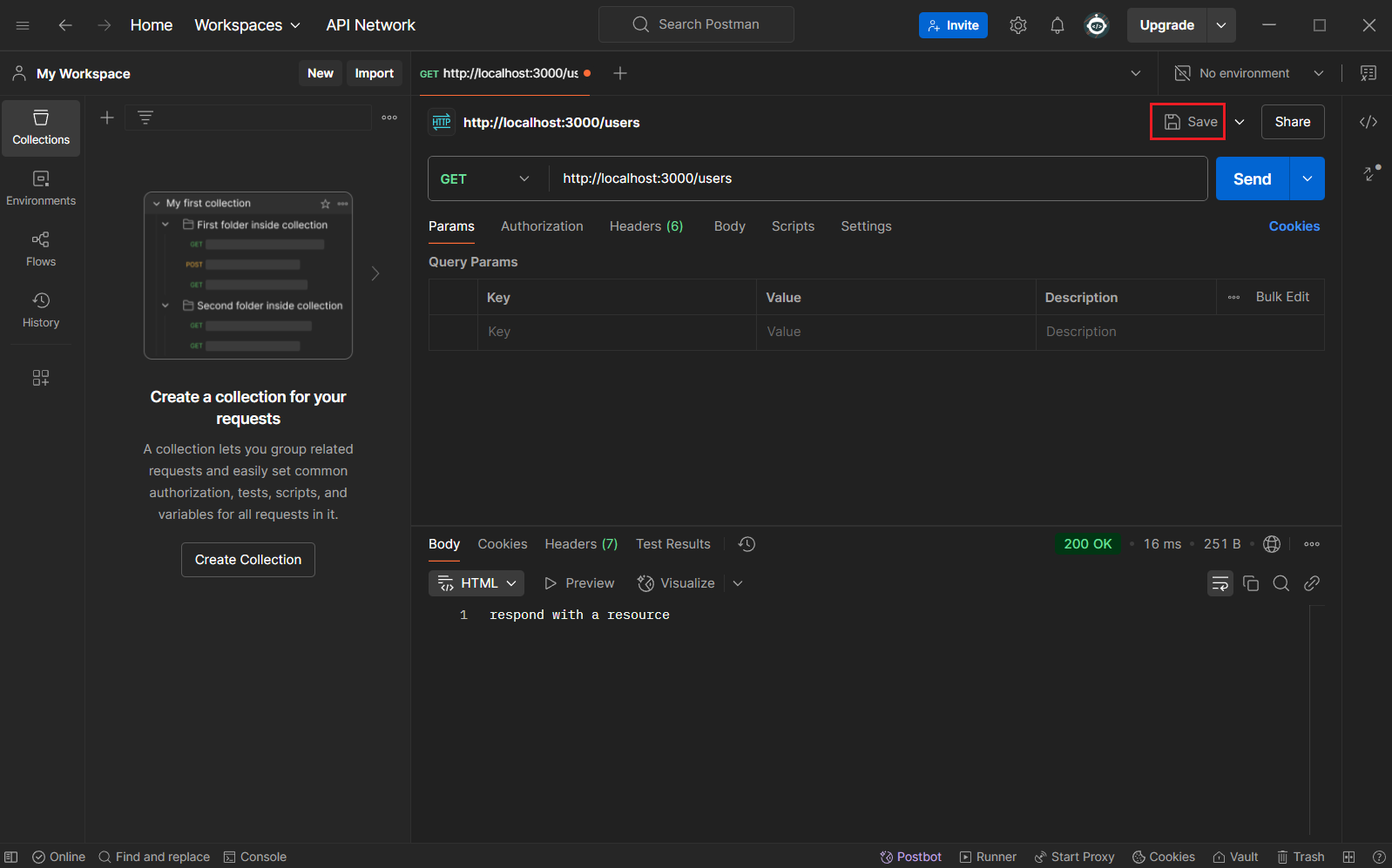Open the hamburger main menu
Screen dimensions: 1392x868
point(23,25)
